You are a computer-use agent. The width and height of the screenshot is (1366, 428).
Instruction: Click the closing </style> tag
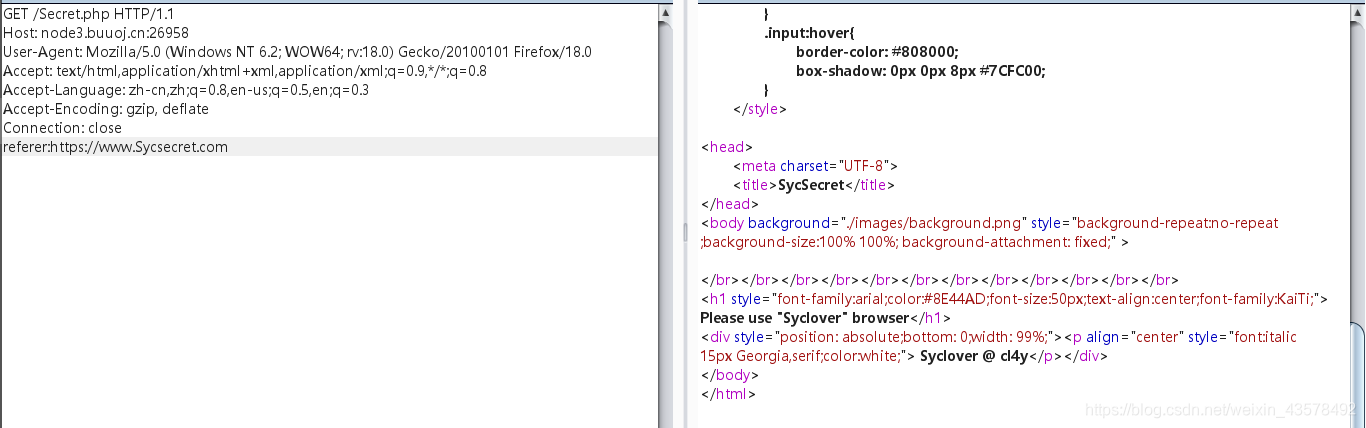coord(760,108)
